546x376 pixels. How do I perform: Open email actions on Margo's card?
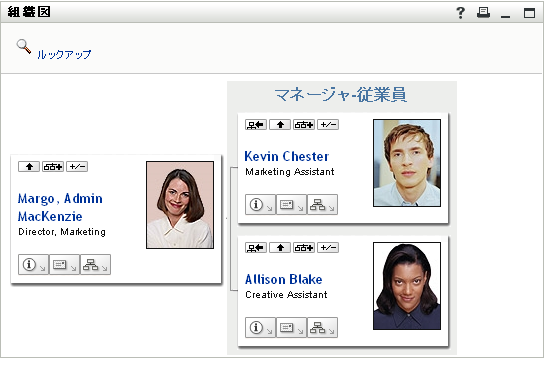point(64,265)
